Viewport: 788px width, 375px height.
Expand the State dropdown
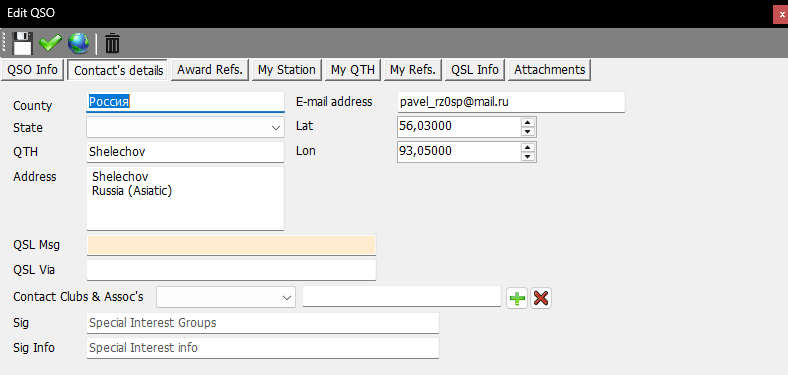click(x=276, y=128)
